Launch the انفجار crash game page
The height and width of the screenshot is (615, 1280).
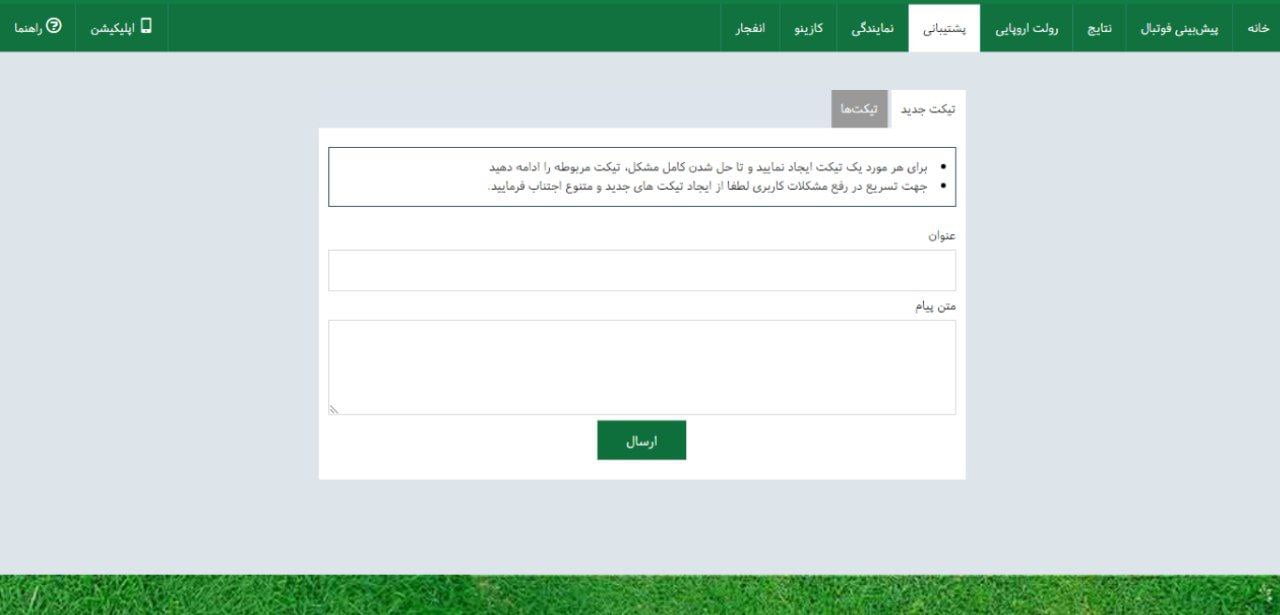749,28
